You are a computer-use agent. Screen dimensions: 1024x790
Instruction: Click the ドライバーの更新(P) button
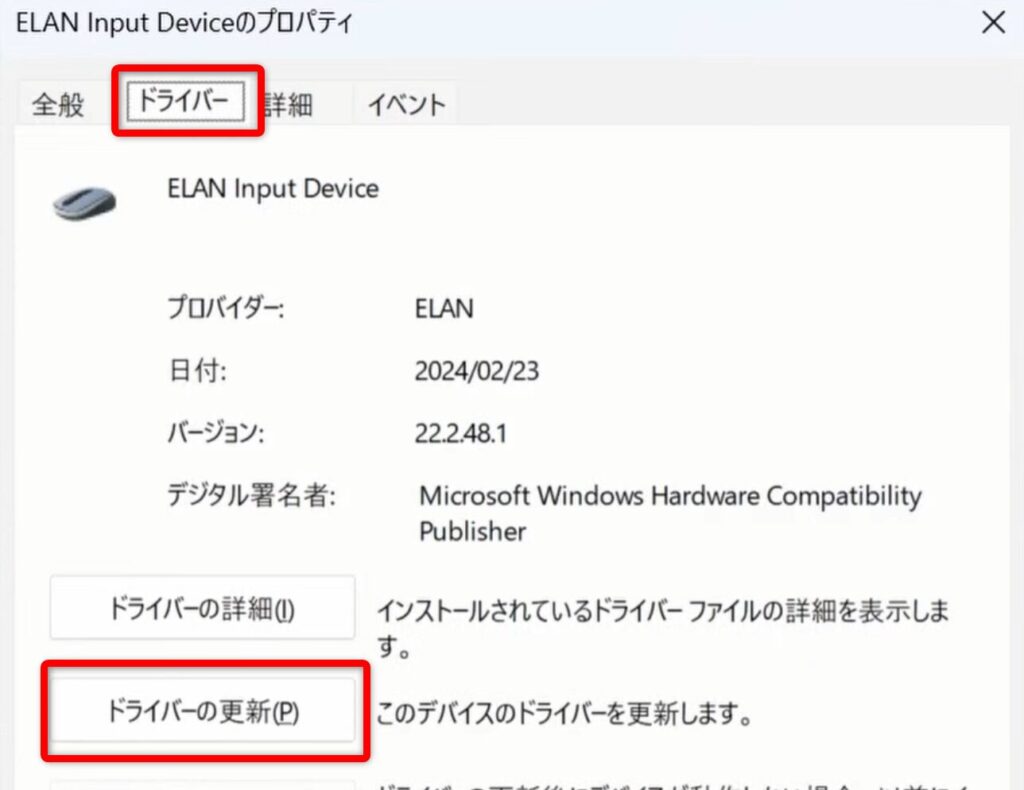tap(203, 712)
